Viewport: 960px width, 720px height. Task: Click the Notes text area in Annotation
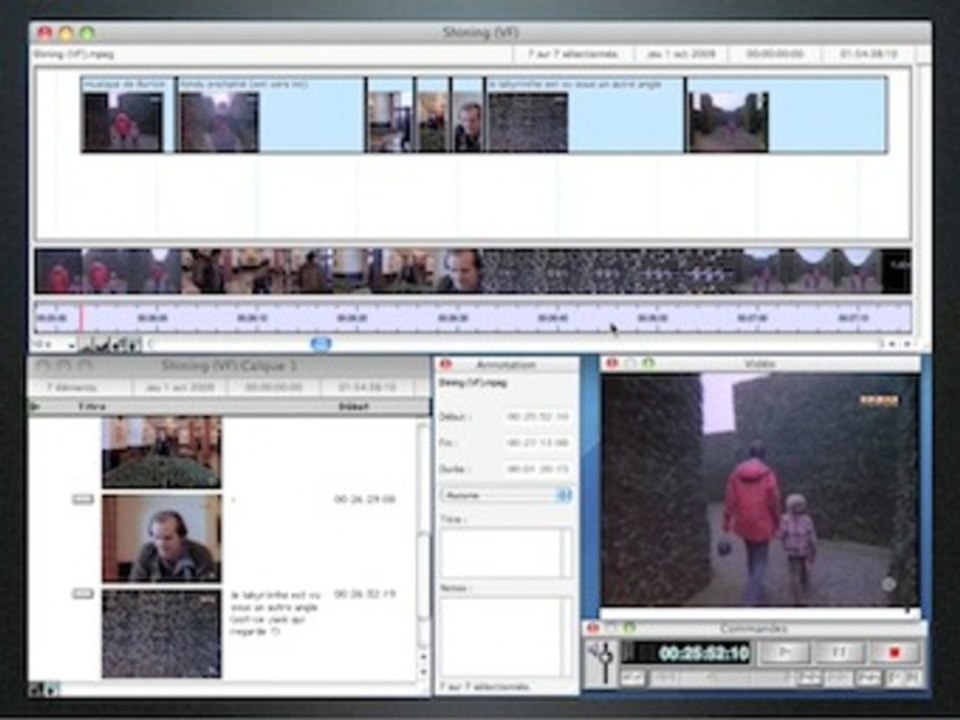(506, 637)
